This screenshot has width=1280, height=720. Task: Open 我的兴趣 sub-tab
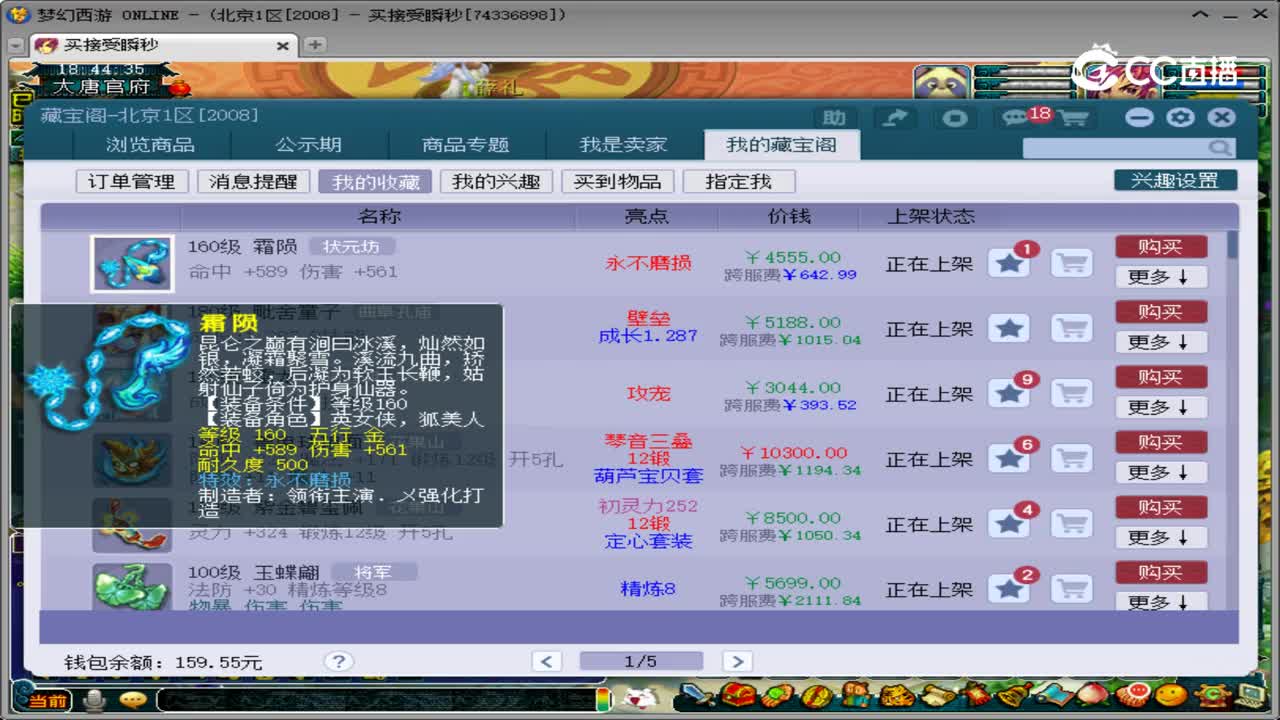point(496,181)
